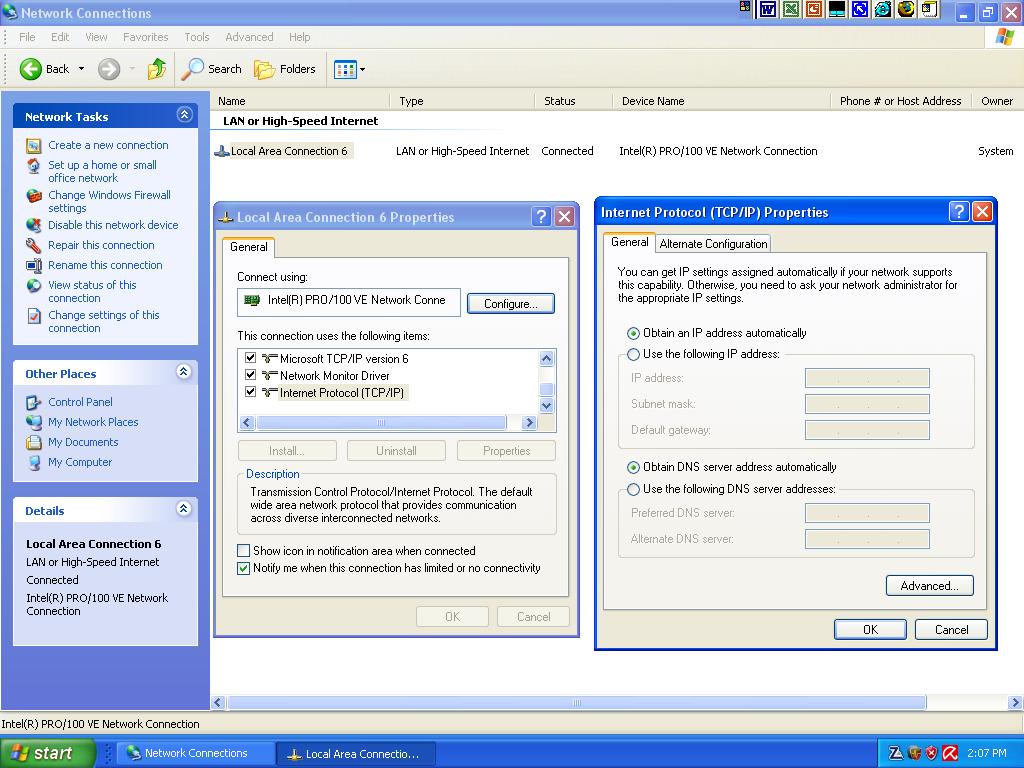Click the Repair this connection wrench icon

tap(33, 246)
